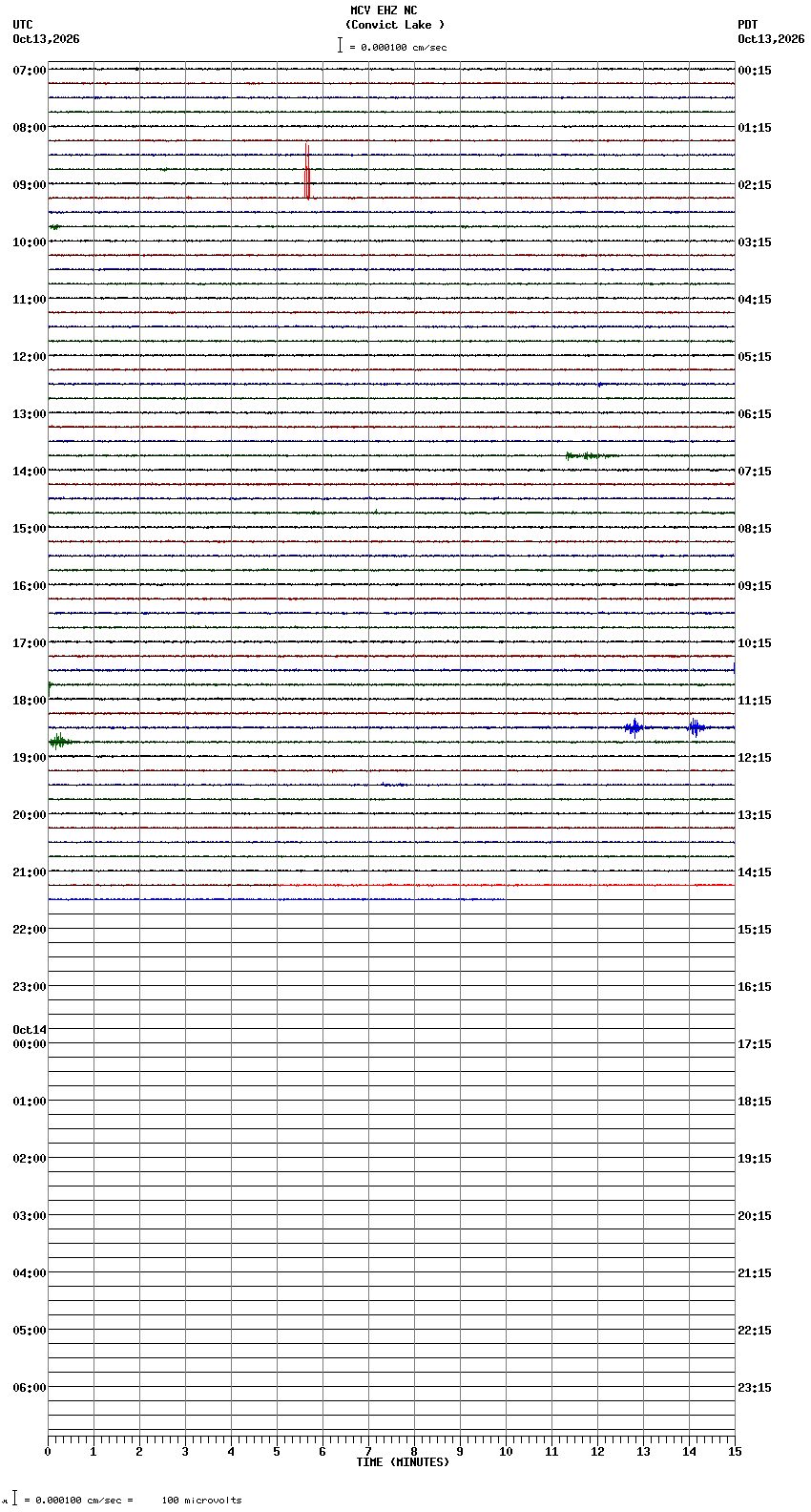811x1512 pixels.
Task: Click the bottom scale note 100 microvolts
Action: (x=201, y=1501)
